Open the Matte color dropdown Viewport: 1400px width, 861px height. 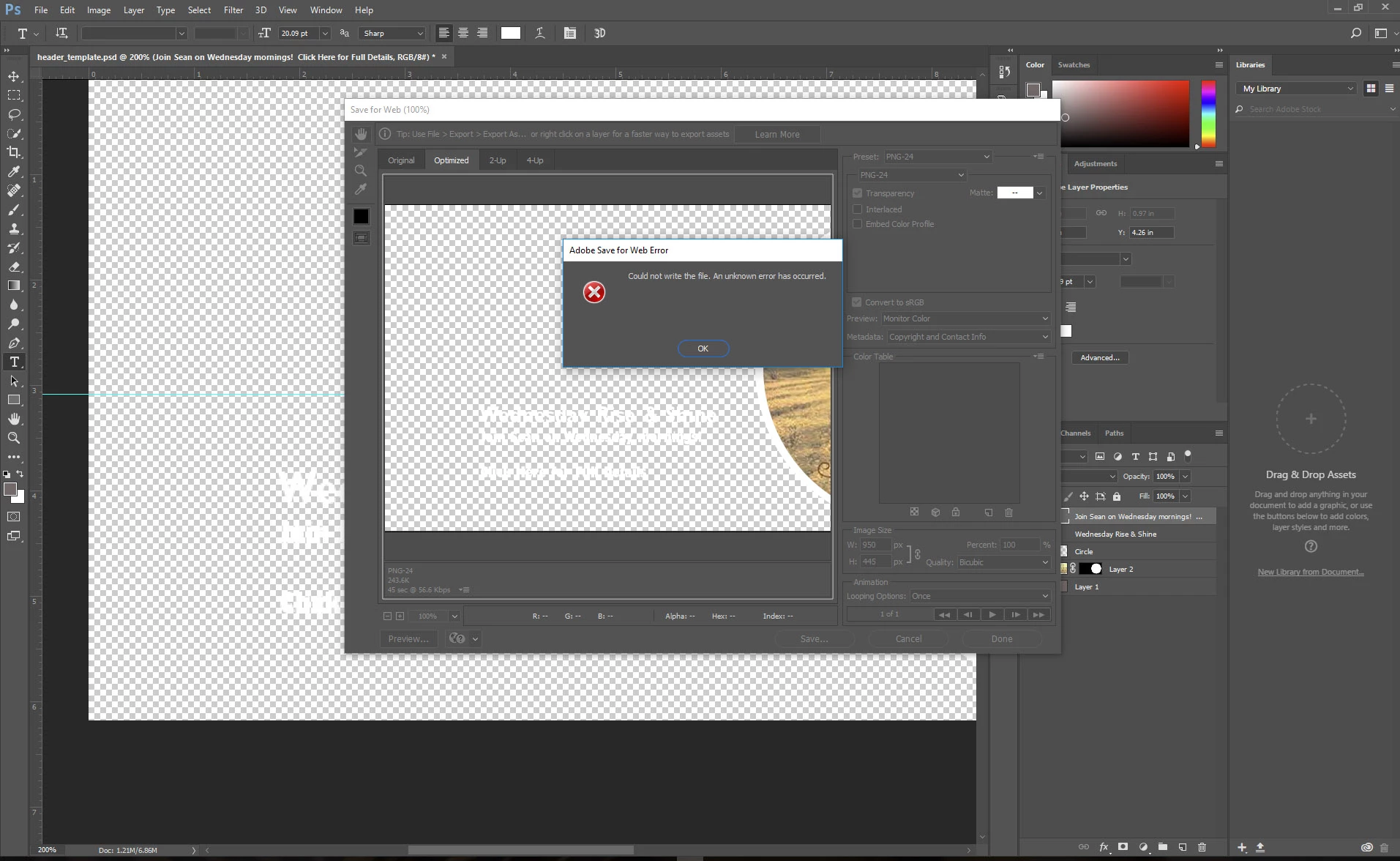pyautogui.click(x=1039, y=193)
